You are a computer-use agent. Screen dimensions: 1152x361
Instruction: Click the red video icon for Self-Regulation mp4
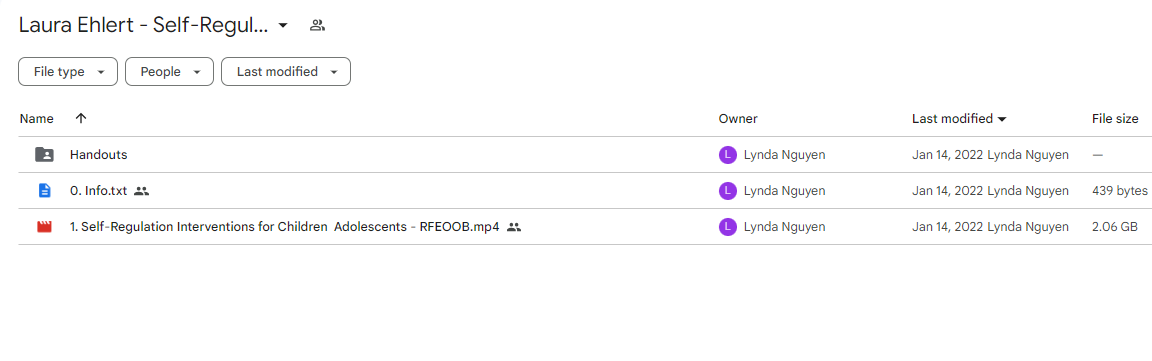(45, 227)
